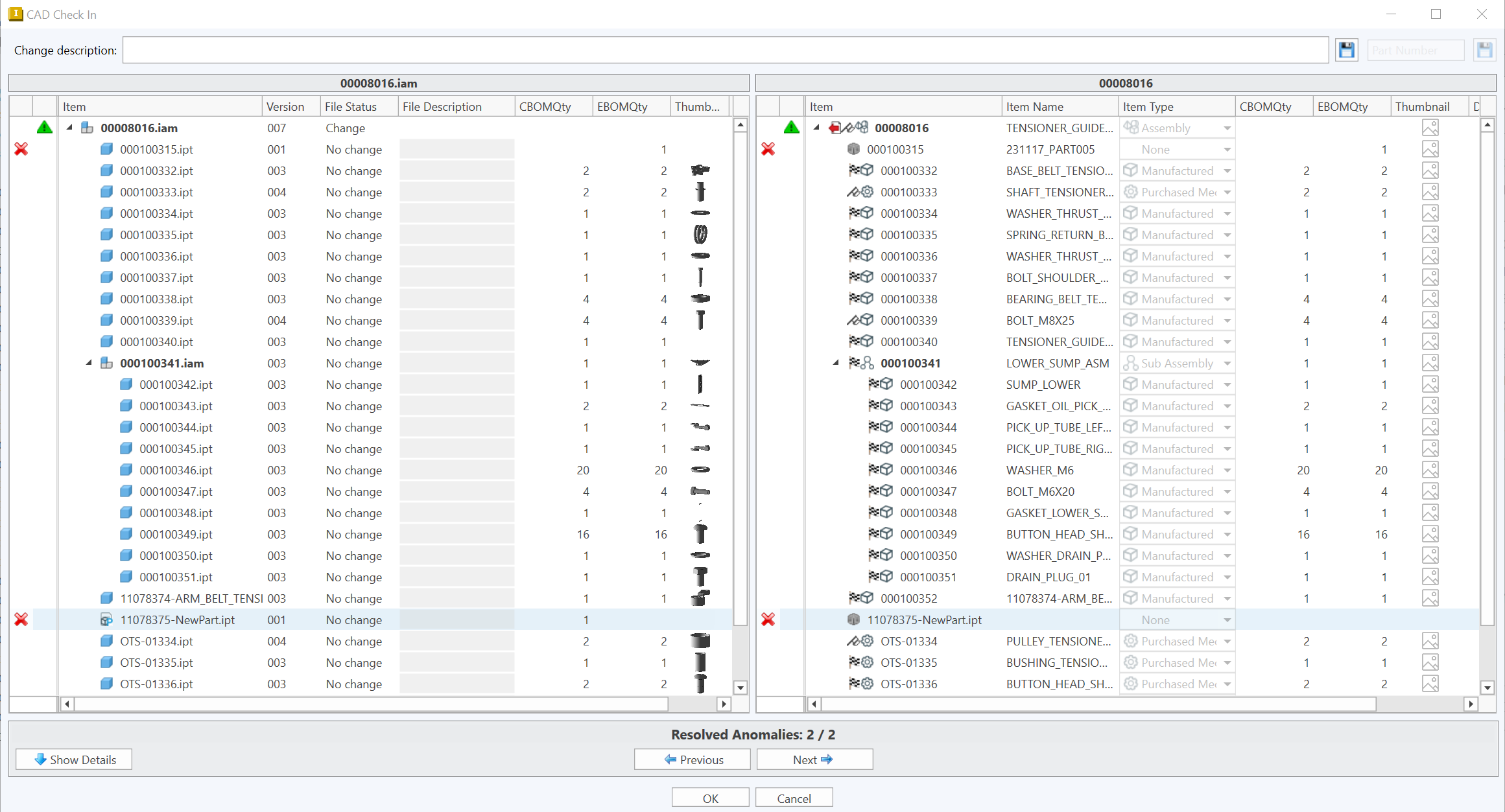Click red X beside right 11078375-NewPart.ipt item
1505x812 pixels.
click(x=768, y=620)
